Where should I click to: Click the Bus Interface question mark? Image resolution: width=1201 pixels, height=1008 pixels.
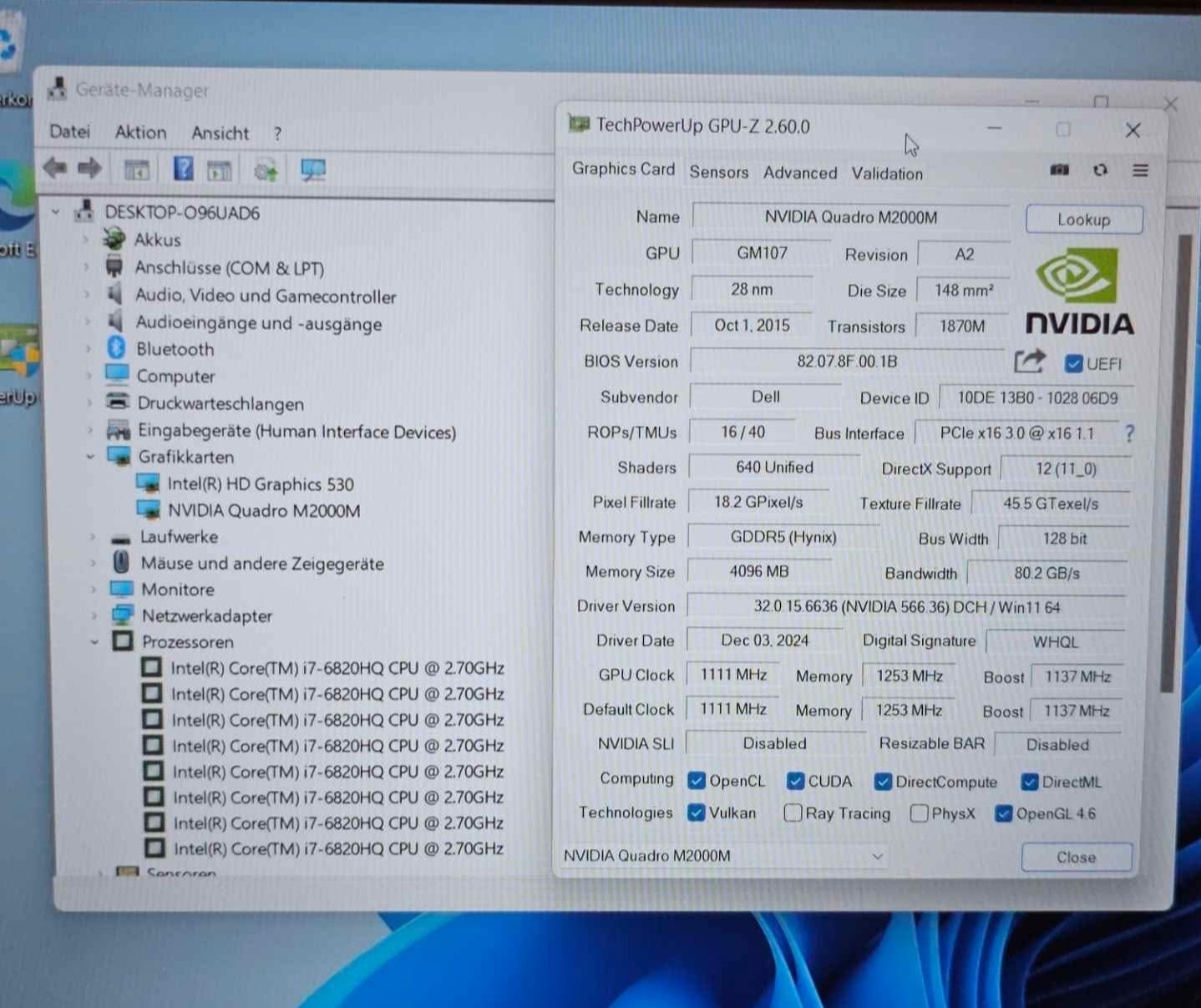[x=1129, y=433]
